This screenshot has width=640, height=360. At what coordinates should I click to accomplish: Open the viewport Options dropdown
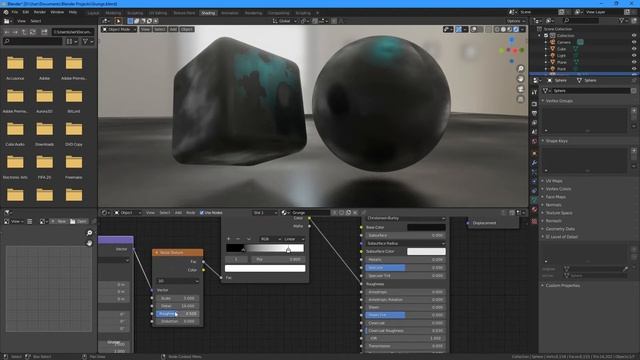coord(516,21)
